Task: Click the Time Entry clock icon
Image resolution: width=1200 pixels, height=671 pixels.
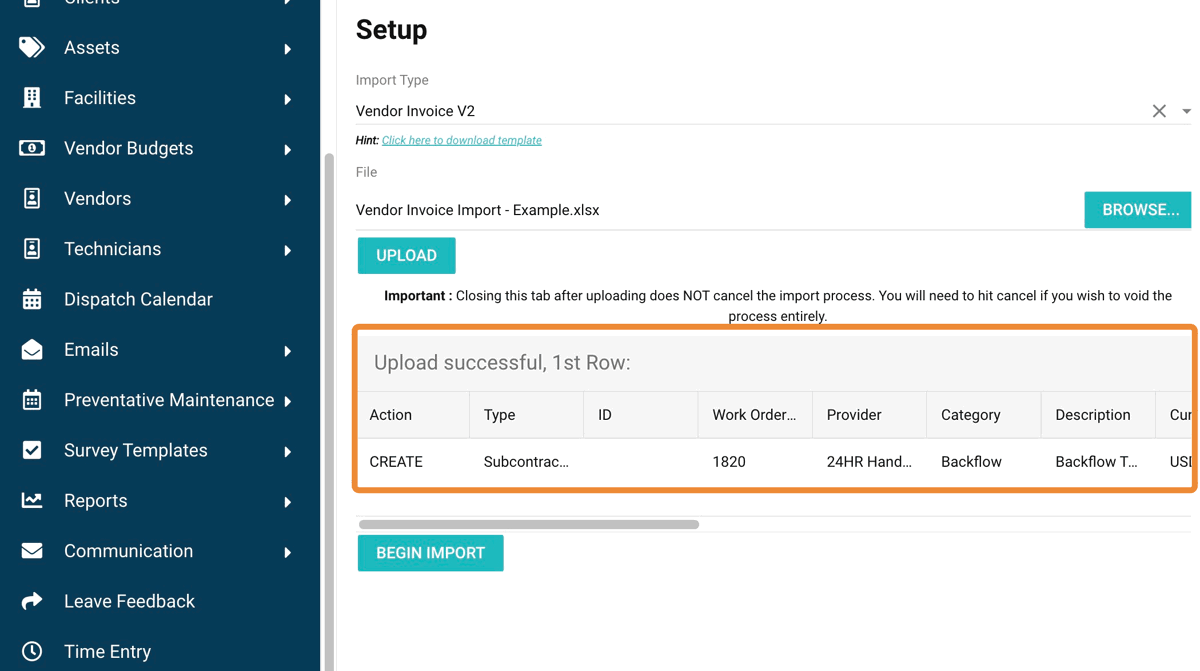Action: [32, 651]
